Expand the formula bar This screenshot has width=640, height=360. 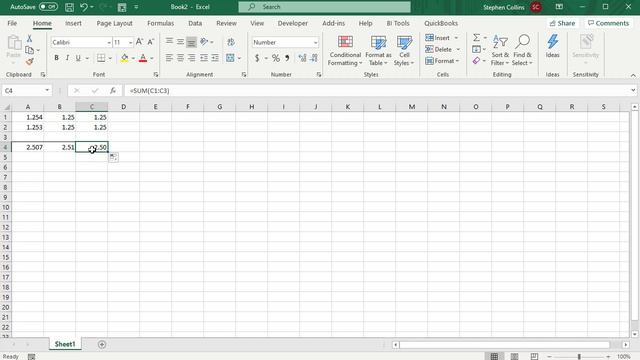633,91
